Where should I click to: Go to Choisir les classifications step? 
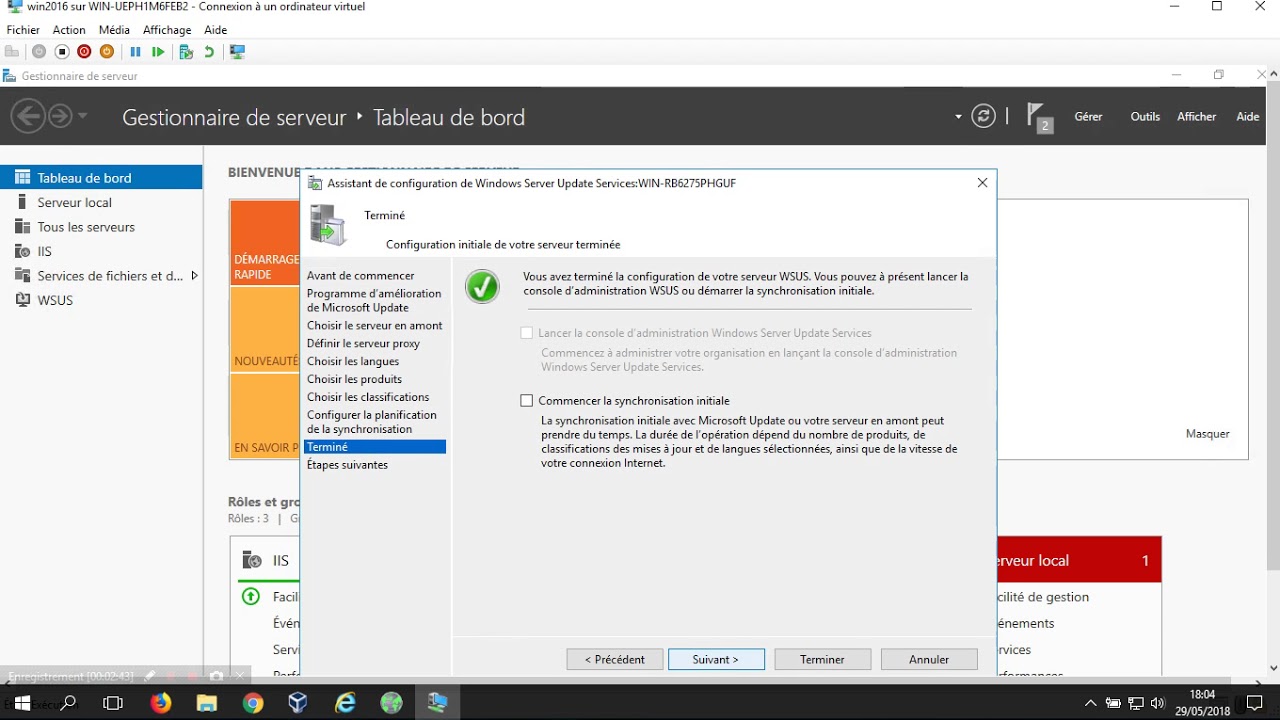[x=368, y=398]
